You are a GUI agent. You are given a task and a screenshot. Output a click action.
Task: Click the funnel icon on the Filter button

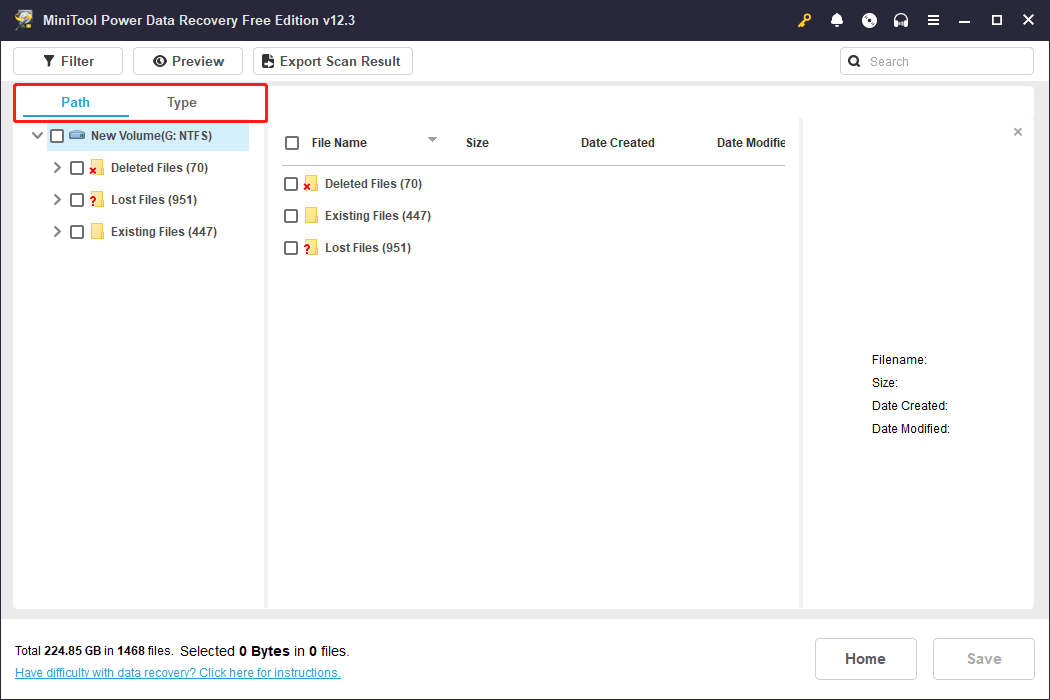click(44, 61)
